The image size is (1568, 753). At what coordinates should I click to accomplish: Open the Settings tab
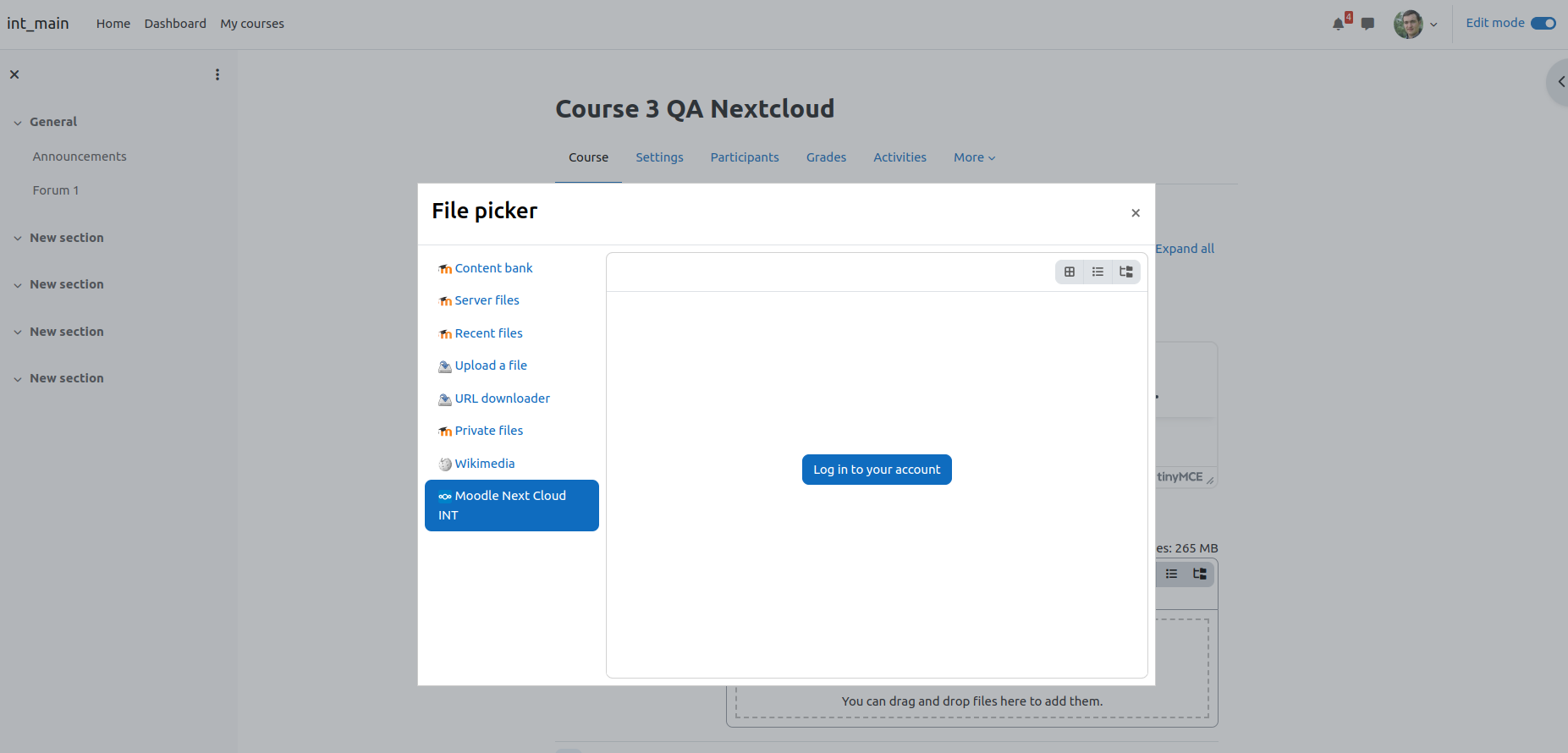pyautogui.click(x=659, y=157)
